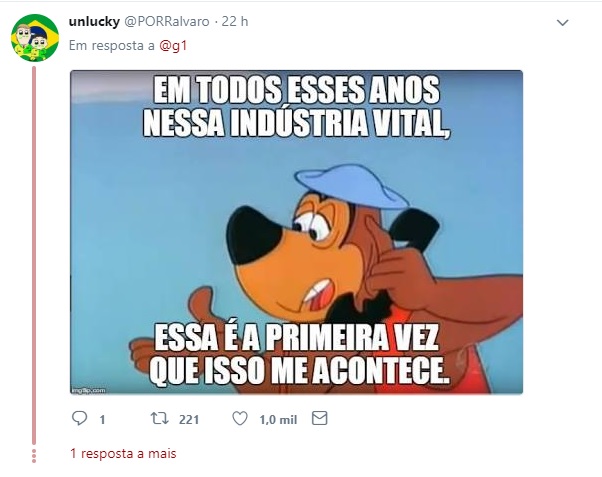
Task: Click the imgflip.com watermark on image
Action: [x=89, y=390]
